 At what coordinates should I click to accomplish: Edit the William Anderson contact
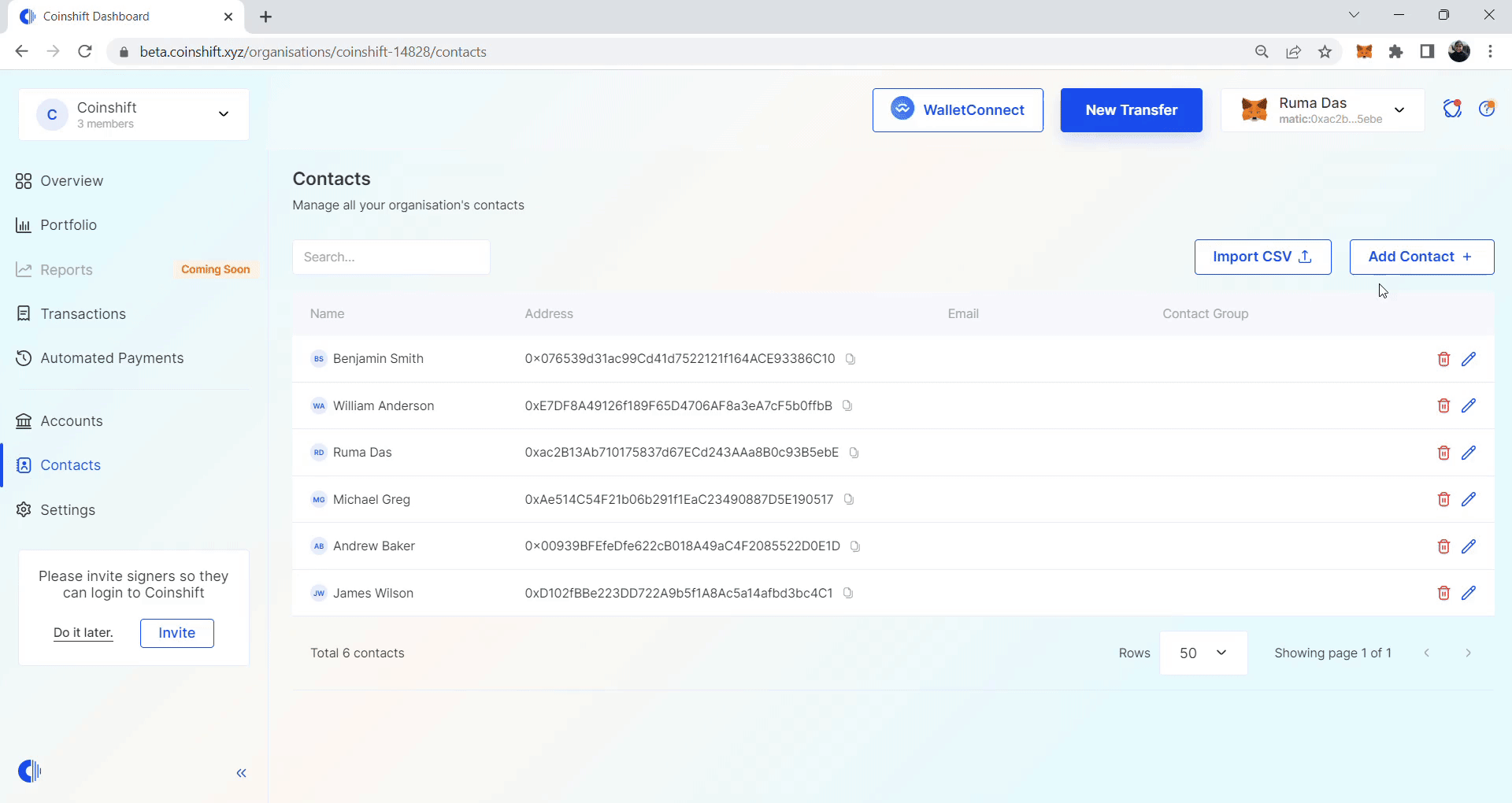pyautogui.click(x=1469, y=405)
